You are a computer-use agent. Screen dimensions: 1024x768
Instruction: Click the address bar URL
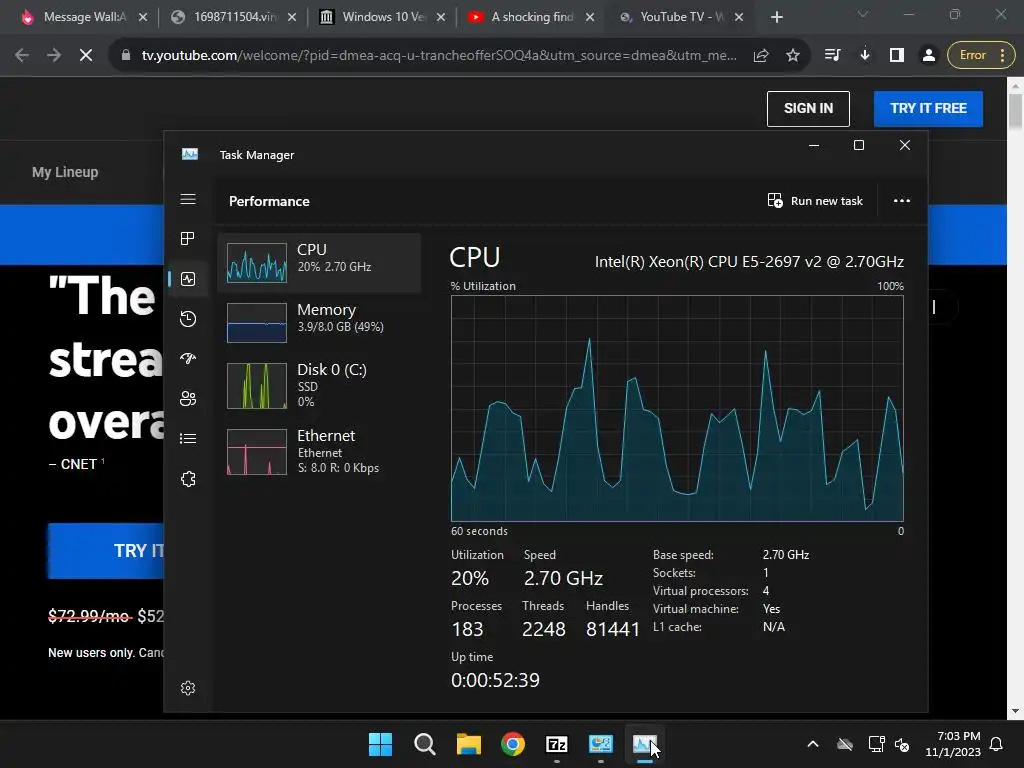pos(439,56)
